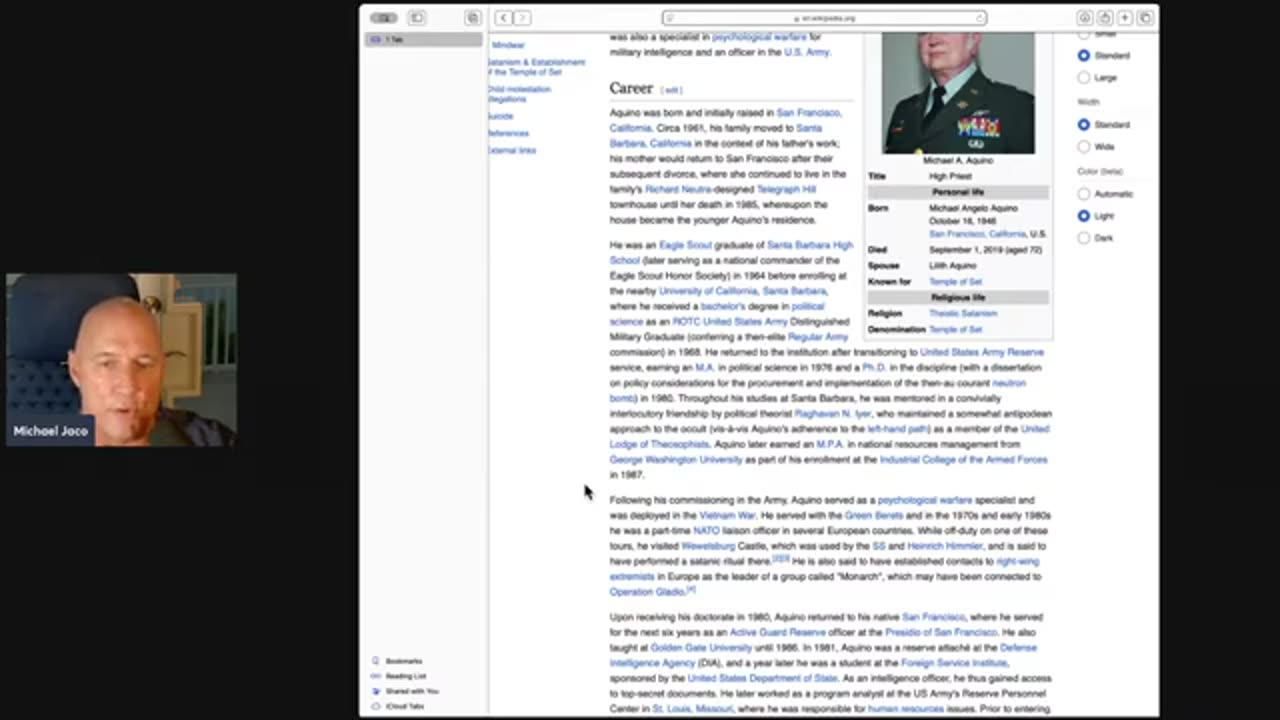Open Shared with You in sidebar
The height and width of the screenshot is (720, 1280).
[x=412, y=691]
